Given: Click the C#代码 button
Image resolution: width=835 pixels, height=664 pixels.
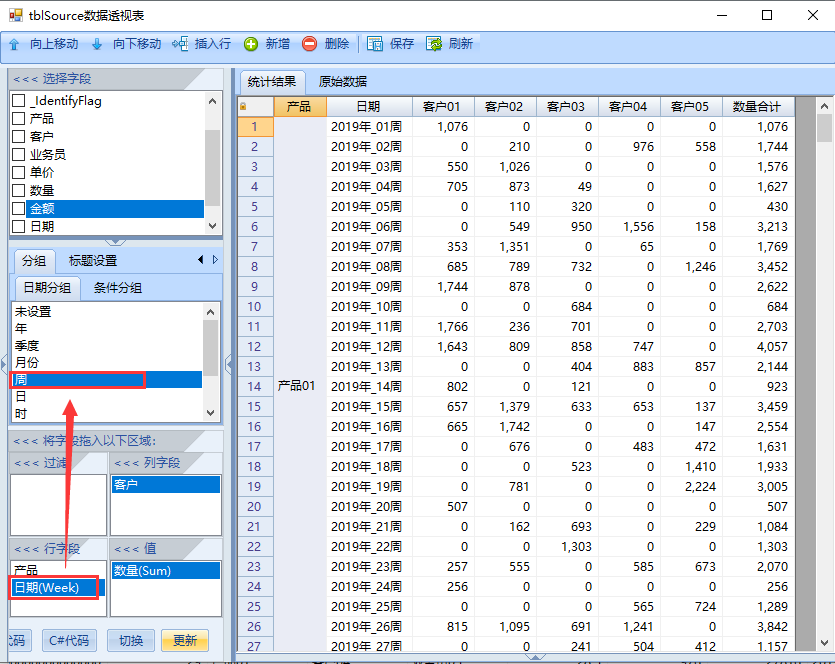Looking at the screenshot, I should click(x=69, y=640).
